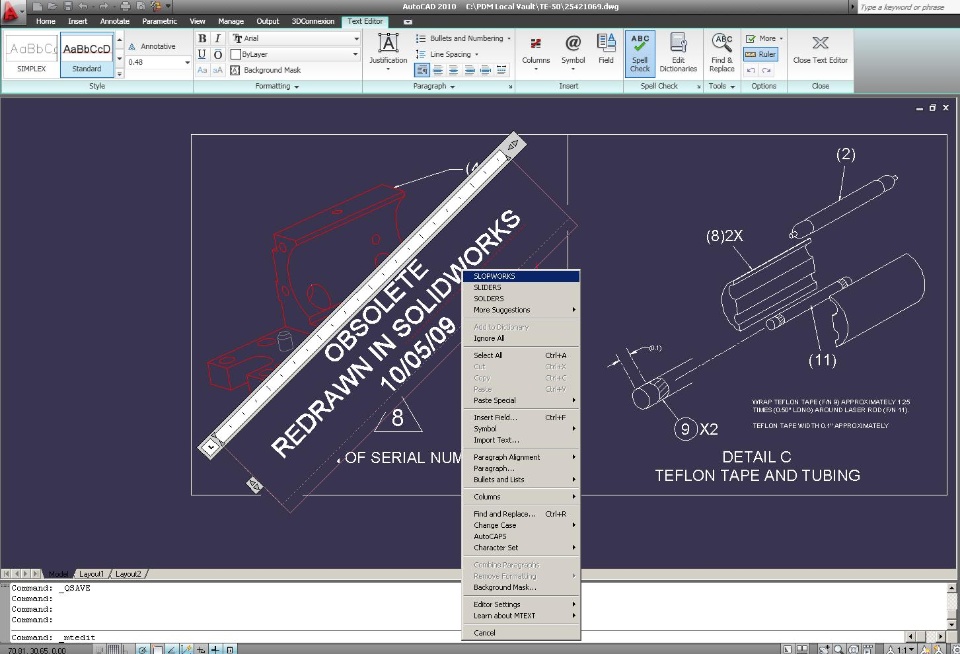Screen dimensions: 960x654
Task: Open More Suggestions submenu
Action: (520, 310)
